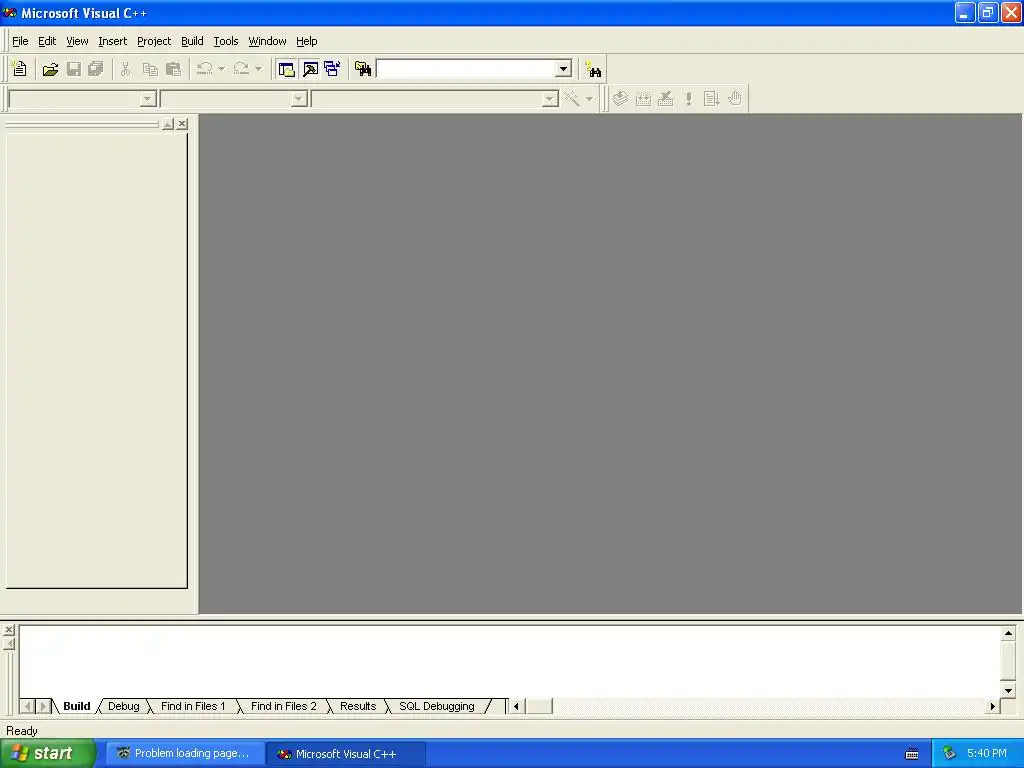Image resolution: width=1024 pixels, height=768 pixels.
Task: Click output vertical scrollbar down arrow
Action: 1008,690
